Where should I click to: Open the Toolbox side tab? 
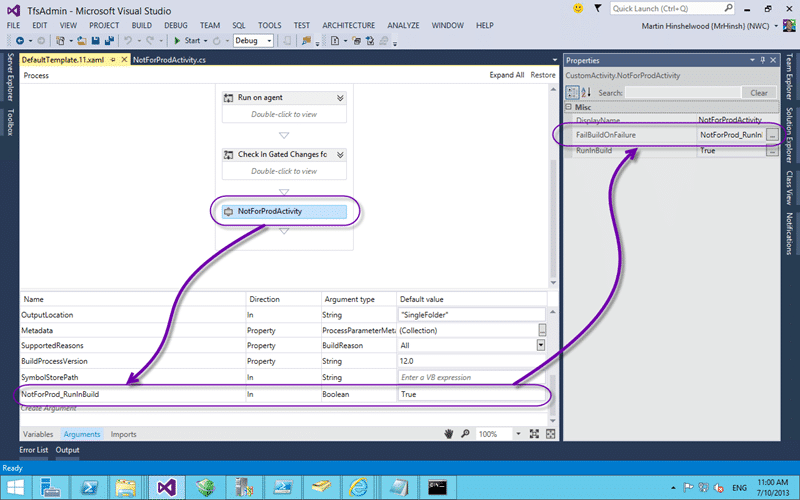(x=10, y=122)
